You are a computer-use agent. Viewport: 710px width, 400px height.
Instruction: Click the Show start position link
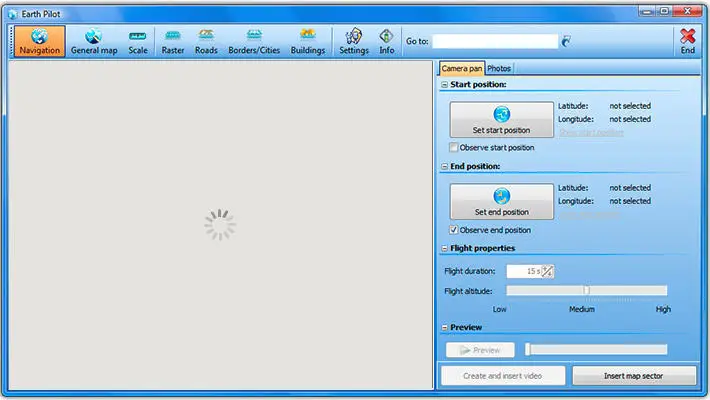[x=591, y=133]
